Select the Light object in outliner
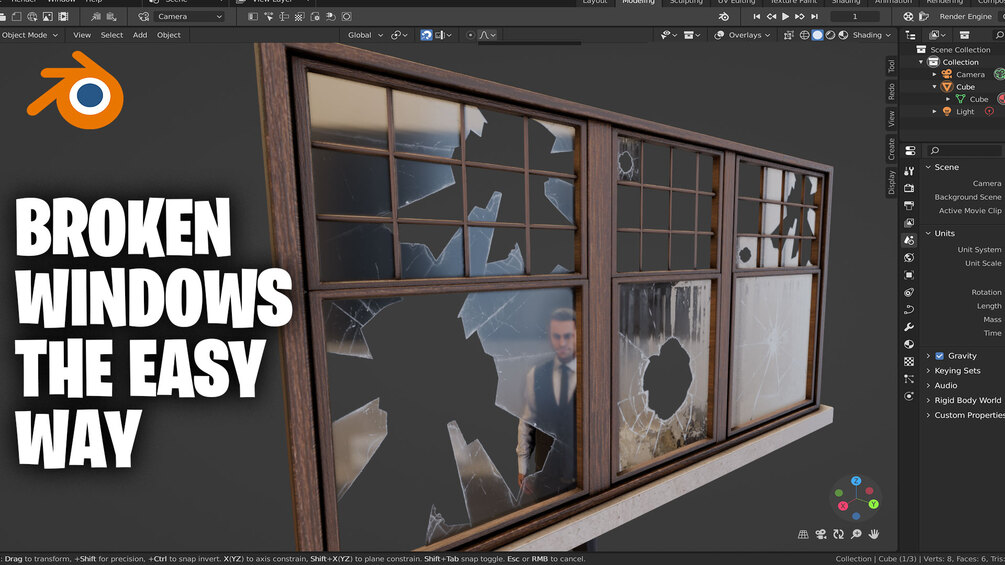1005x565 pixels. 965,111
